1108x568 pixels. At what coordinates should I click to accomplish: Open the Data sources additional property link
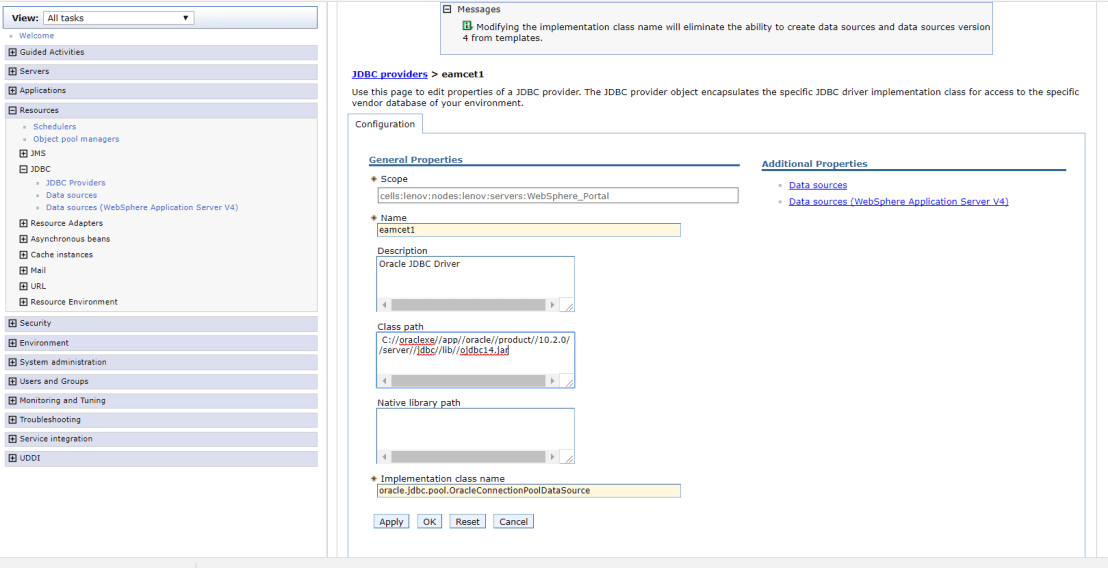[817, 185]
